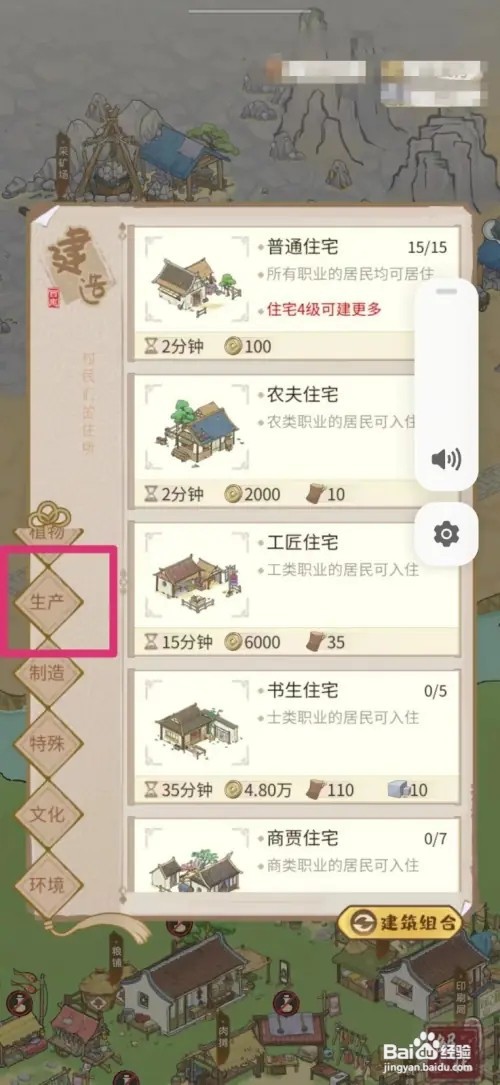Tap the 普通住宅 house thumbnail
The width and height of the screenshot is (500, 1085).
[196, 282]
